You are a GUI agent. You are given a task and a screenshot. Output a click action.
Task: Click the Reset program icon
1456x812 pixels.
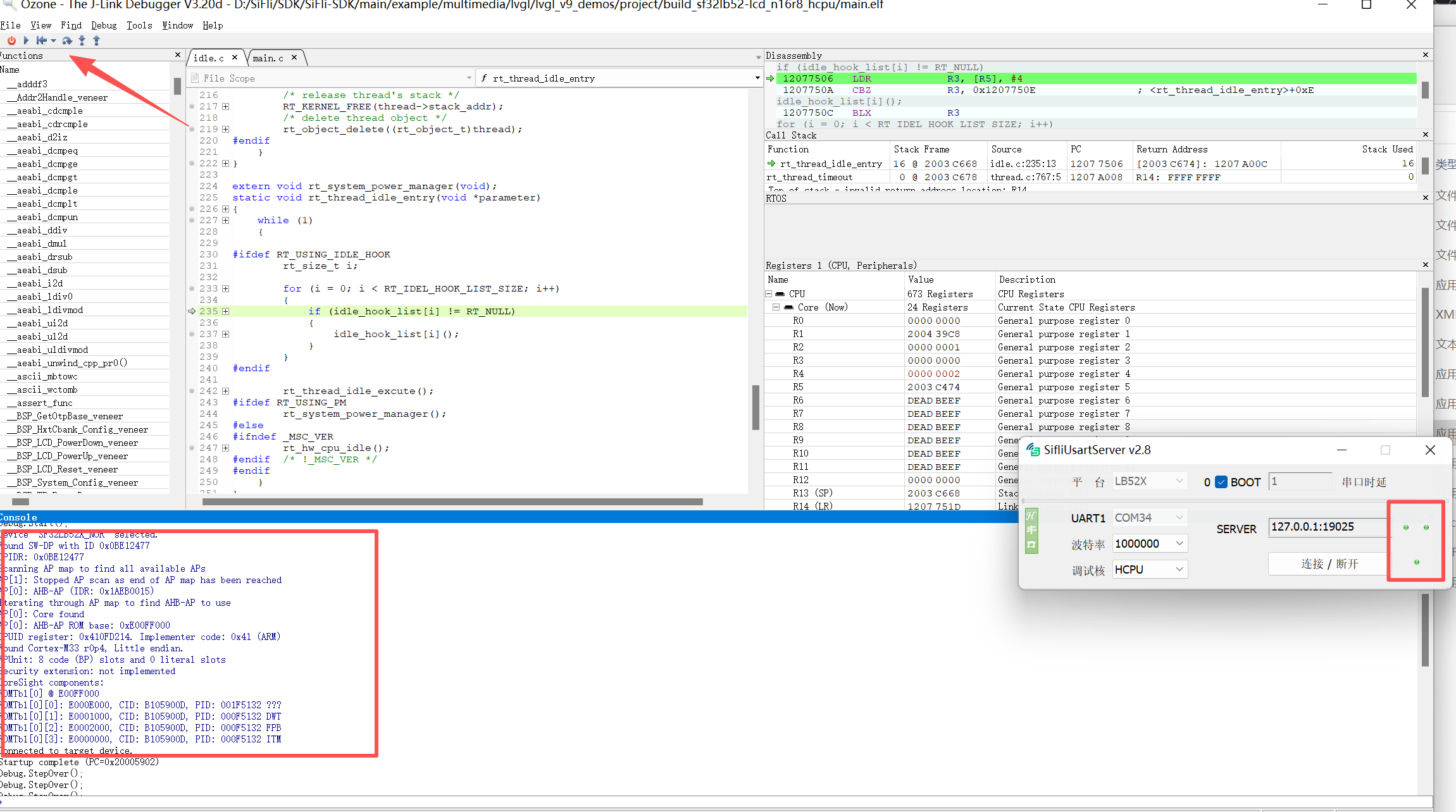pyautogui.click(x=41, y=40)
